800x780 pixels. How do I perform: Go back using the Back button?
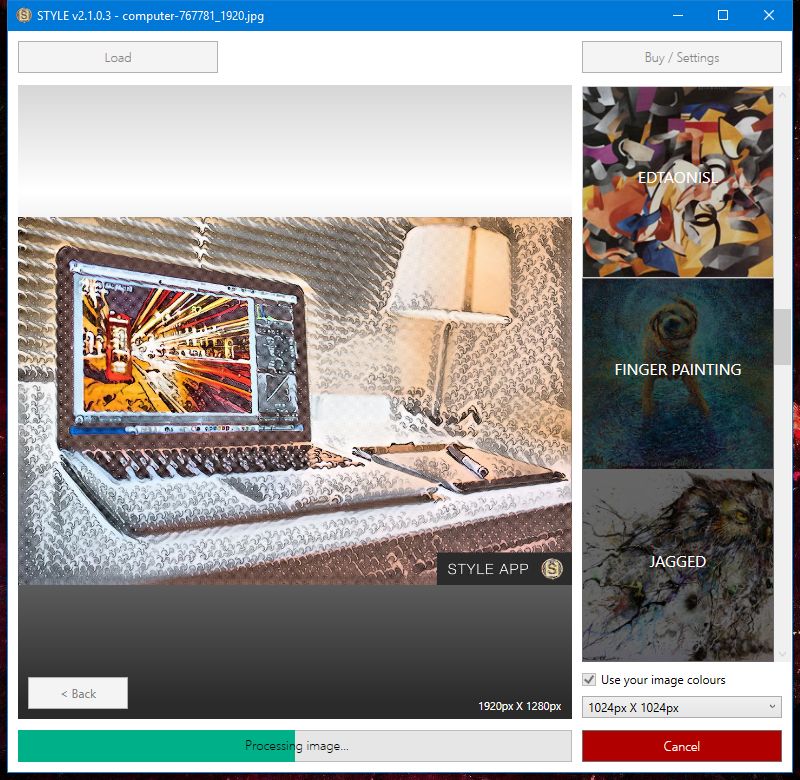(78, 693)
